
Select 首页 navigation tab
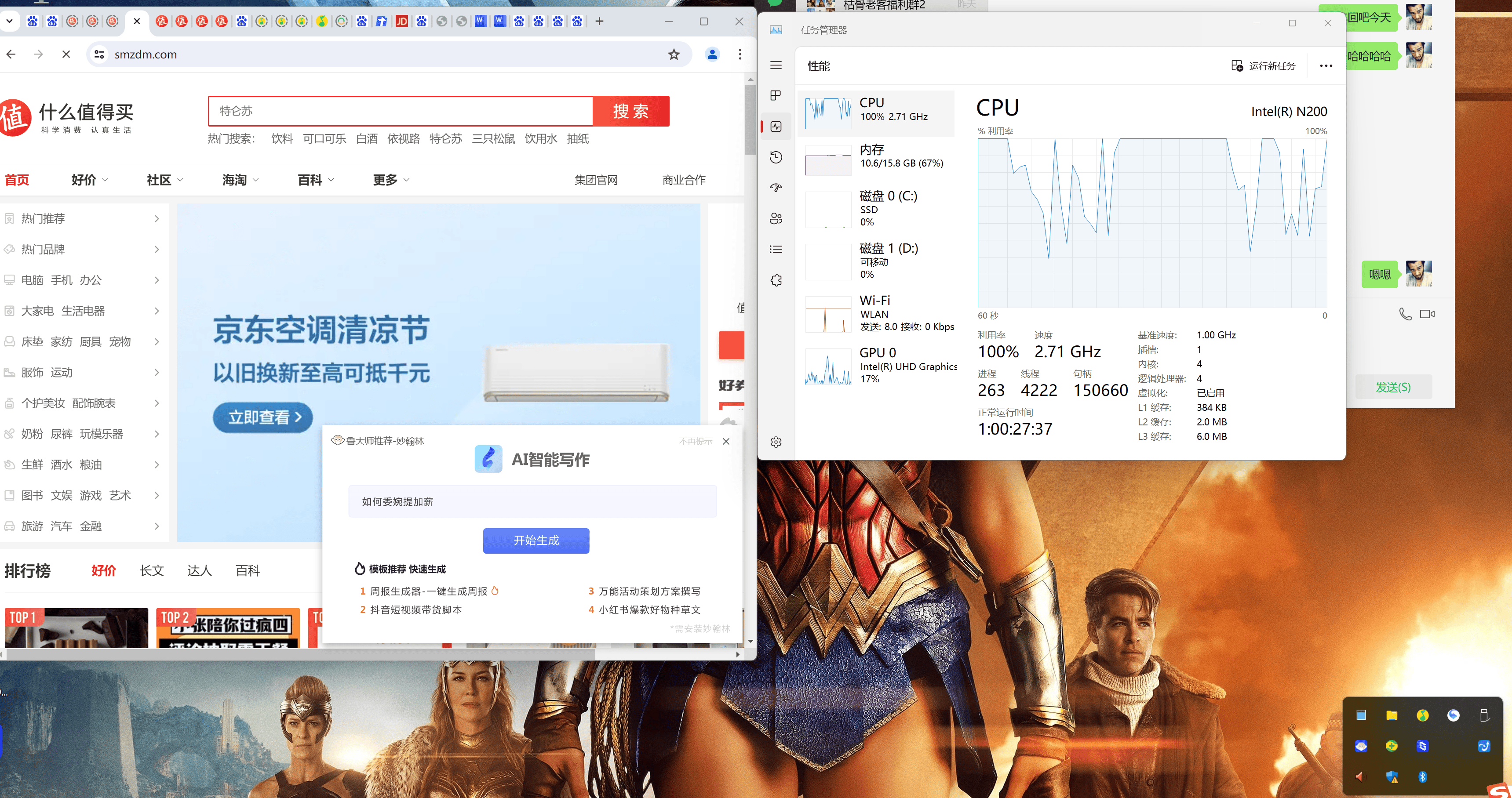pos(17,180)
